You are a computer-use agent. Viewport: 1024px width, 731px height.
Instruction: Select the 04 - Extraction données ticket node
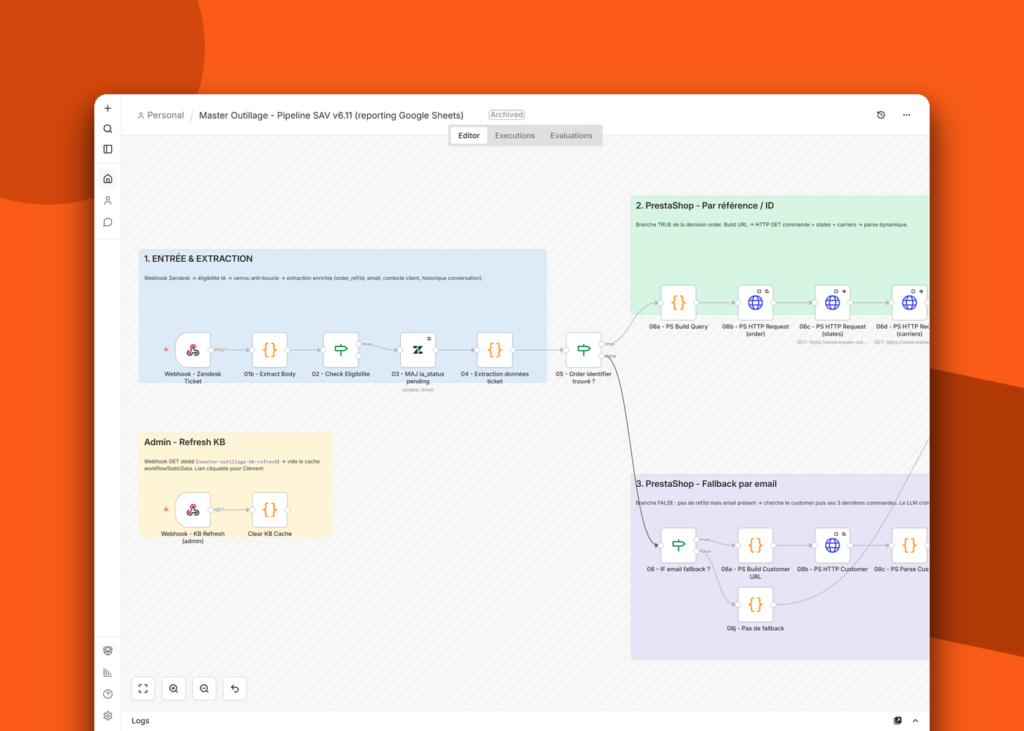(x=495, y=350)
